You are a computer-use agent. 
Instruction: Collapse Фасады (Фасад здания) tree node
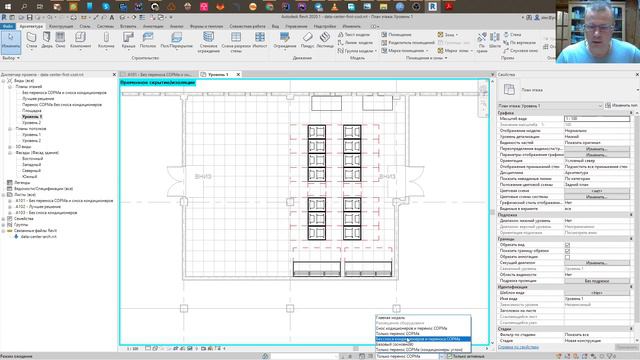point(10,153)
